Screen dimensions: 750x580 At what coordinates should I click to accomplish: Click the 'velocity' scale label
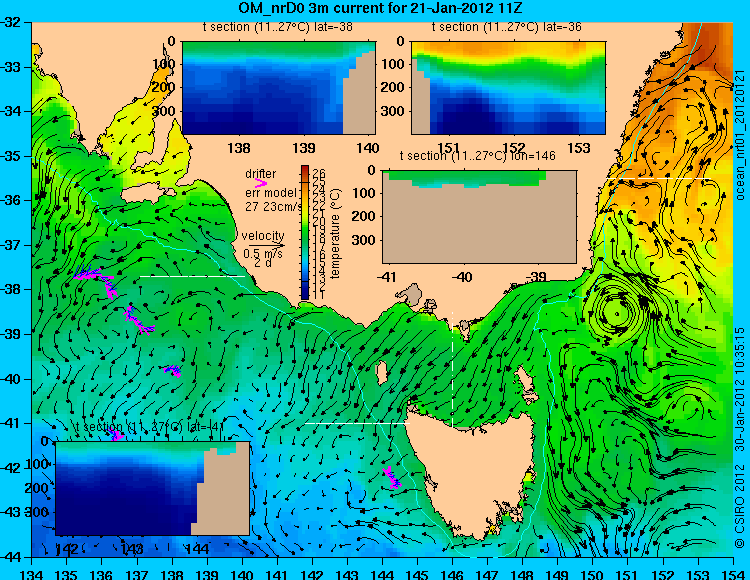point(263,236)
